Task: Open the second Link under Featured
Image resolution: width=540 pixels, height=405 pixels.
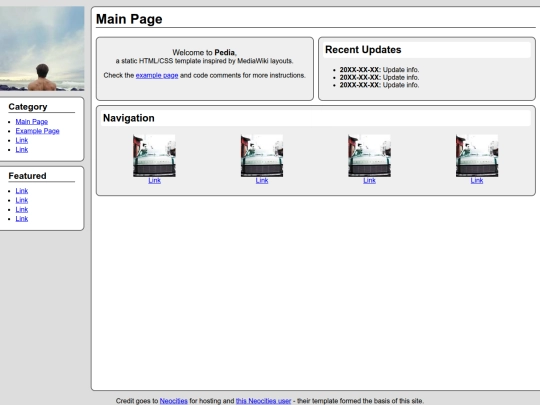Action: click(22, 200)
